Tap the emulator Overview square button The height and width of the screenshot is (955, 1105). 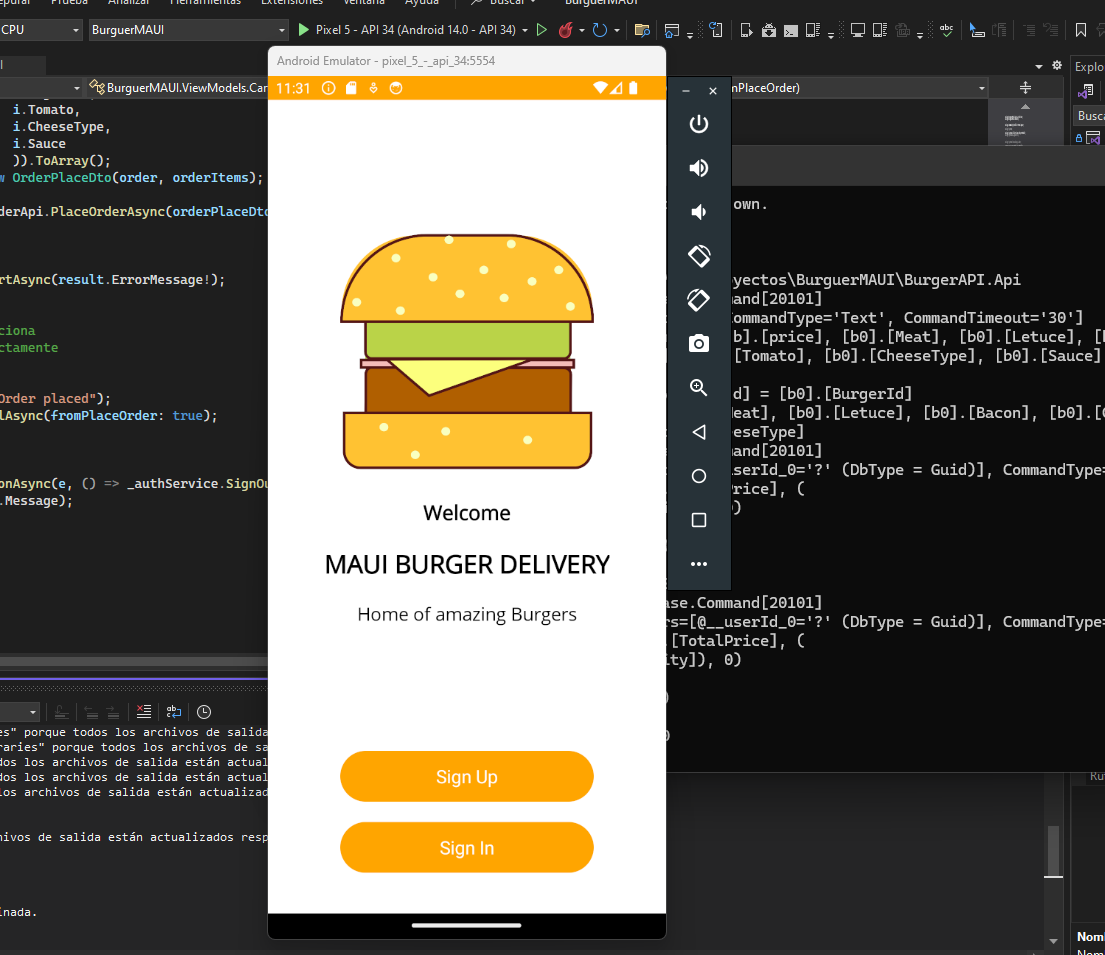698,520
